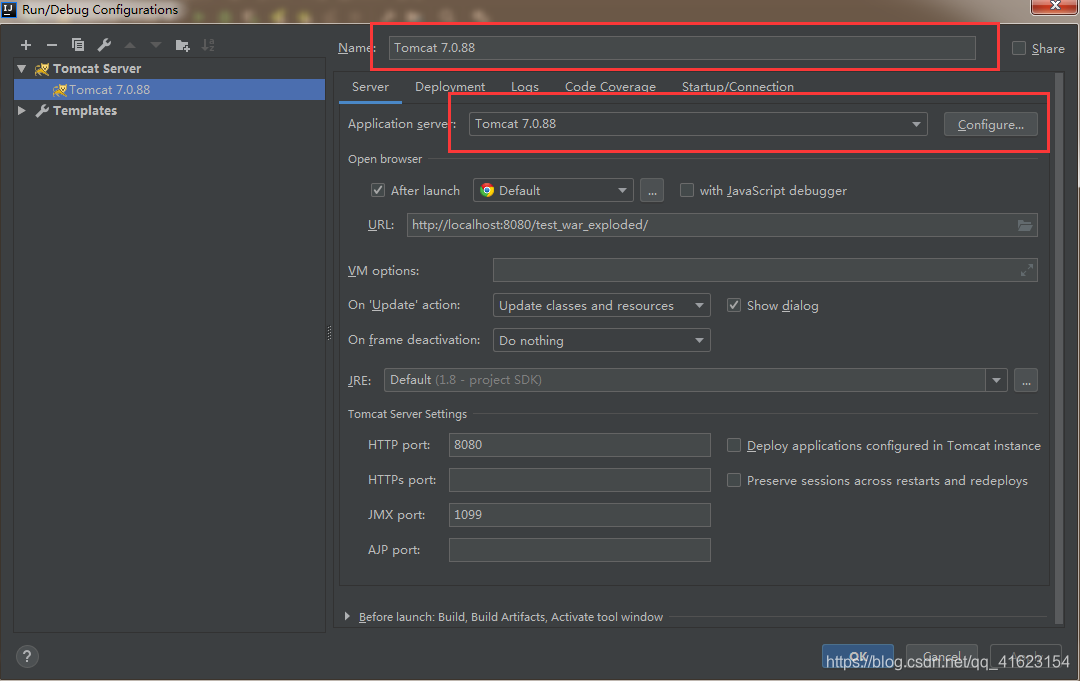Toggle Show dialog checkbox
1080x681 pixels.
734,306
